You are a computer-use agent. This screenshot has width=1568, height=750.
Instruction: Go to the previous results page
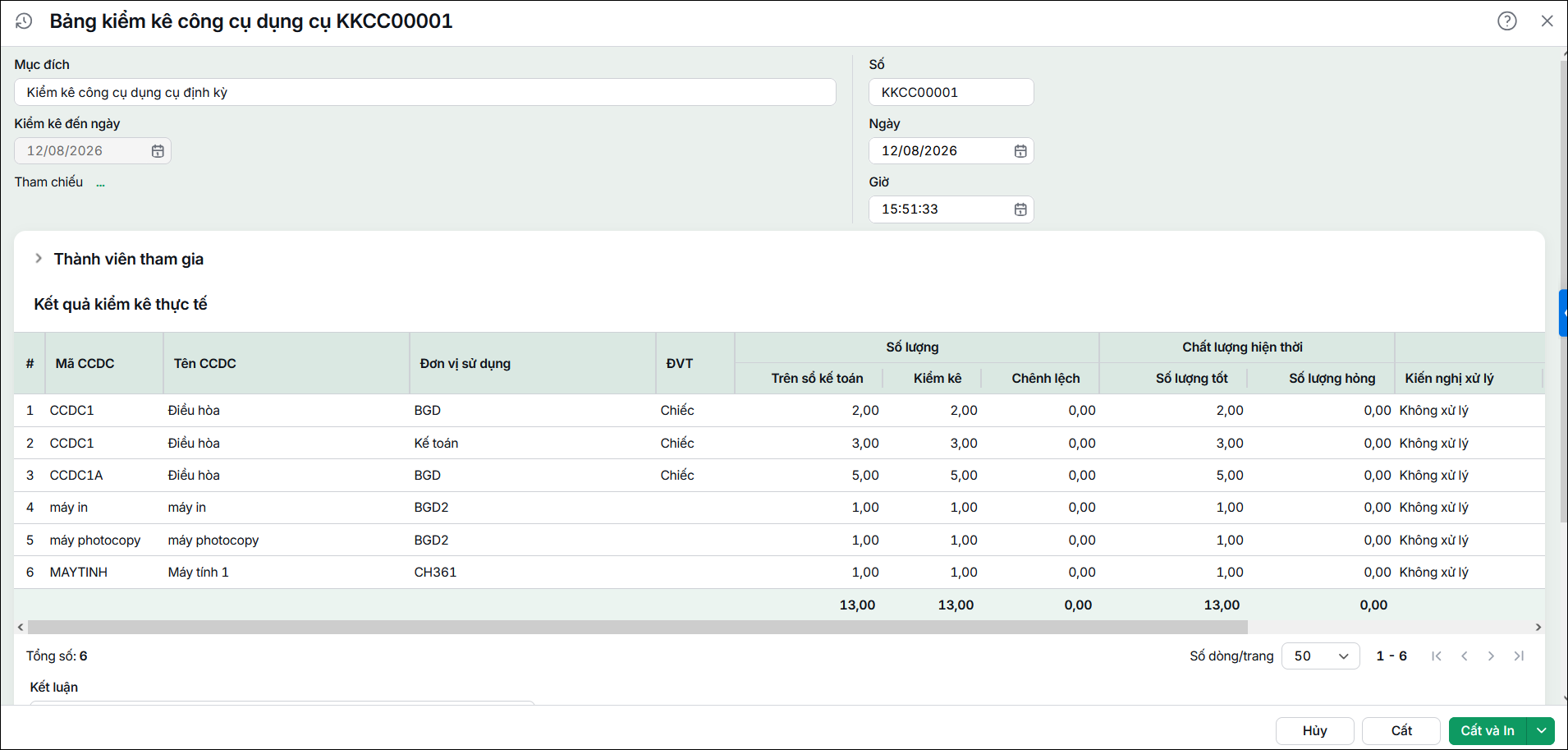click(1465, 656)
